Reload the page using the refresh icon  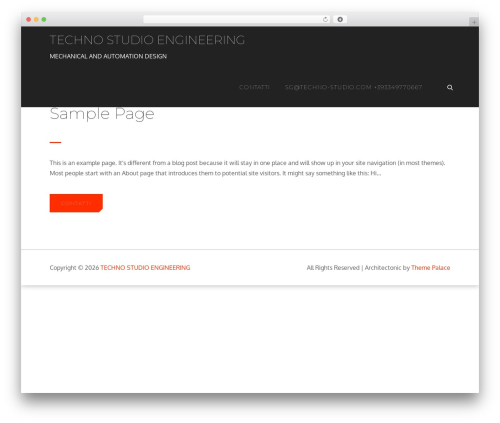(325, 19)
